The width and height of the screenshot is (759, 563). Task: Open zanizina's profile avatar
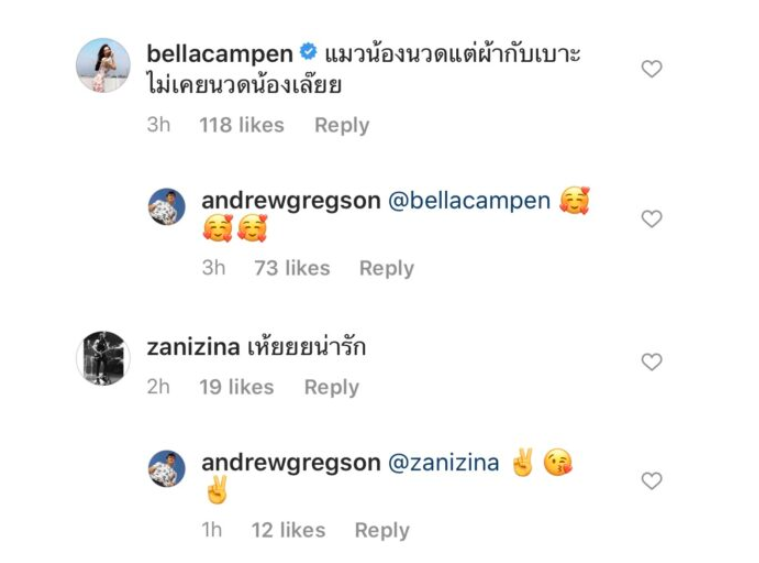click(103, 358)
